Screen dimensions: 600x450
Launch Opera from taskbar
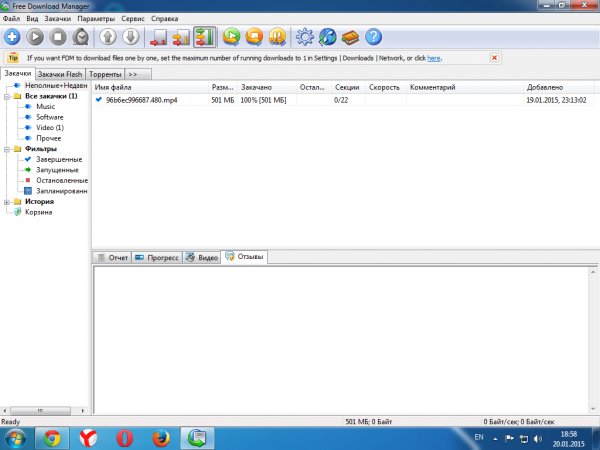tap(125, 438)
